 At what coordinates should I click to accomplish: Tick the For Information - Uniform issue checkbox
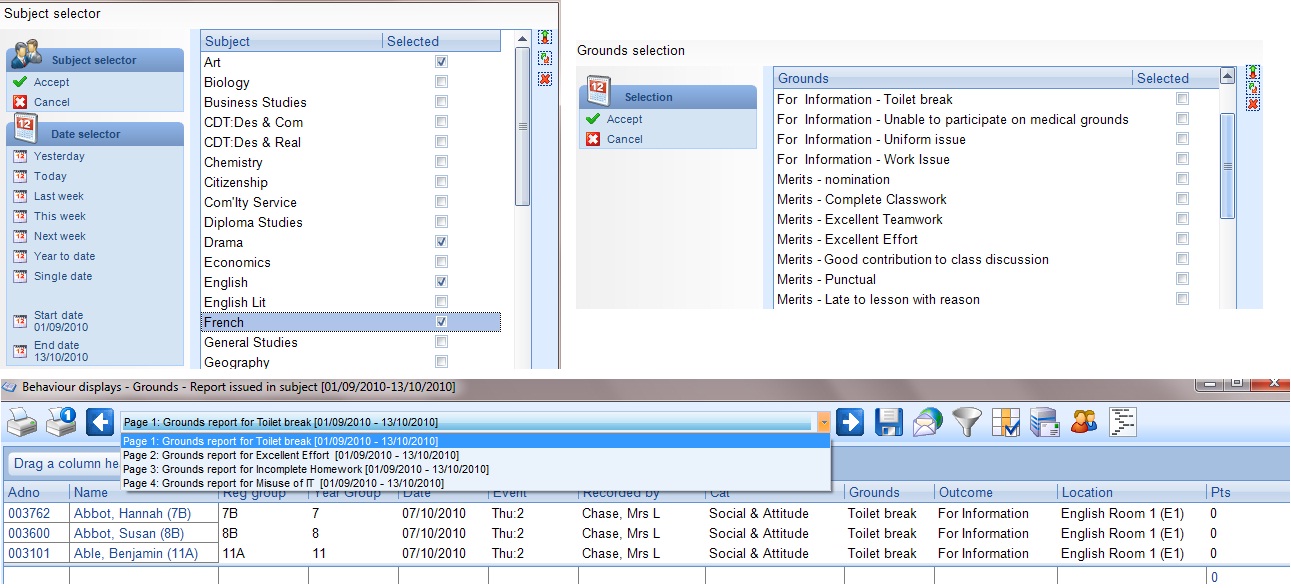pos(1183,139)
